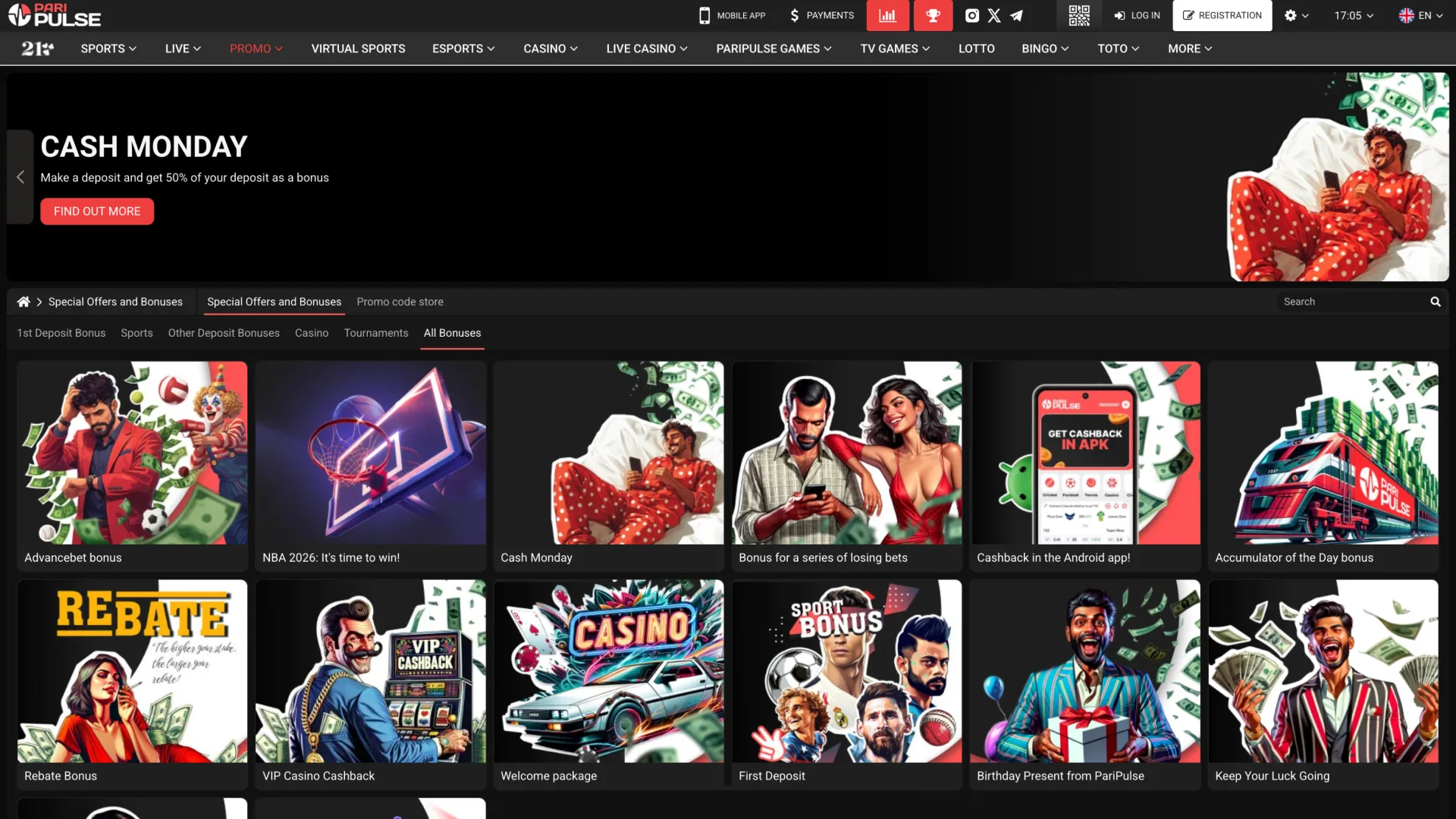Screen dimensions: 1456x819
Task: Click the QR code icon
Action: click(x=1078, y=15)
